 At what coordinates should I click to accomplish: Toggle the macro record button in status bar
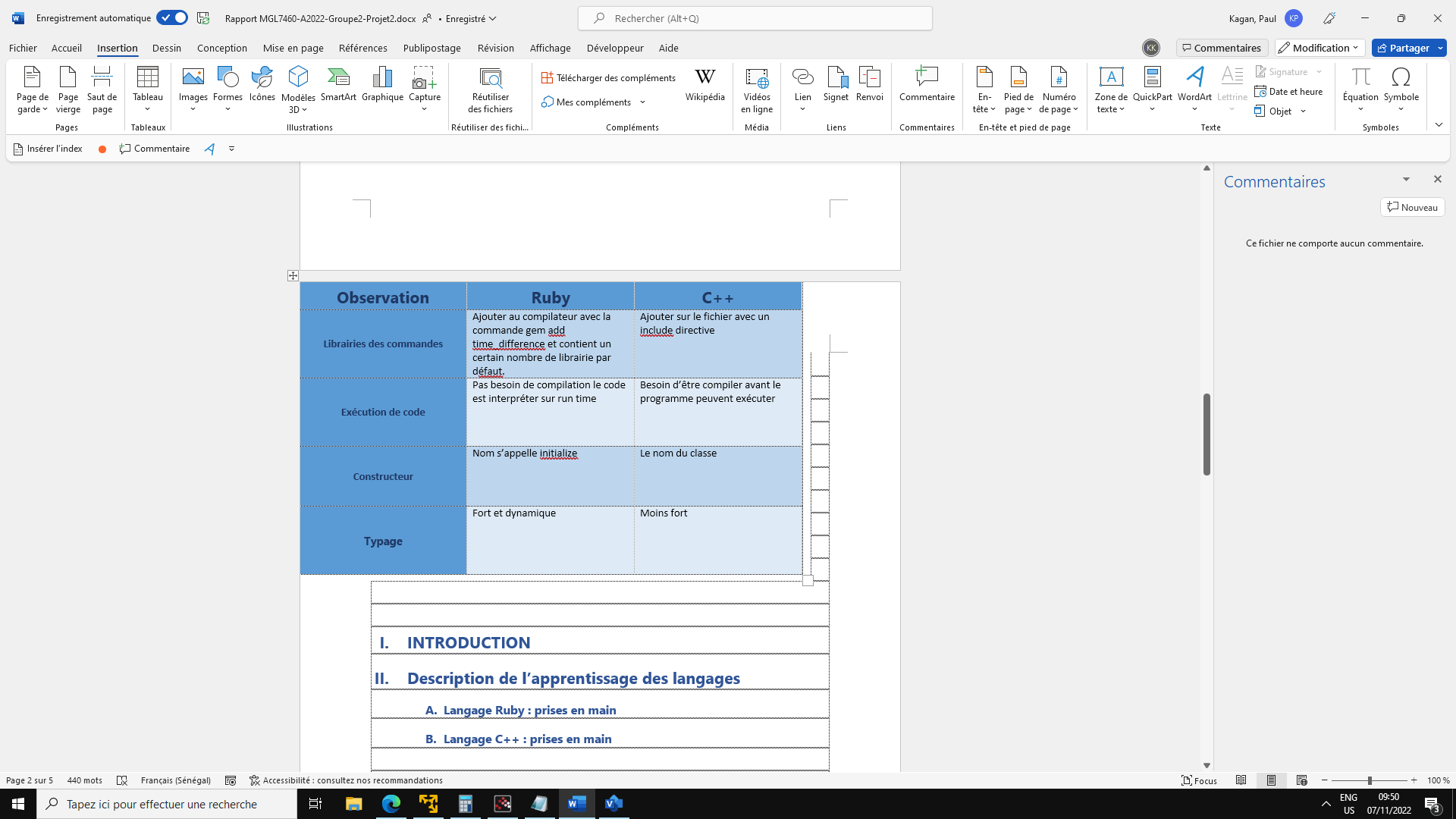point(231,780)
